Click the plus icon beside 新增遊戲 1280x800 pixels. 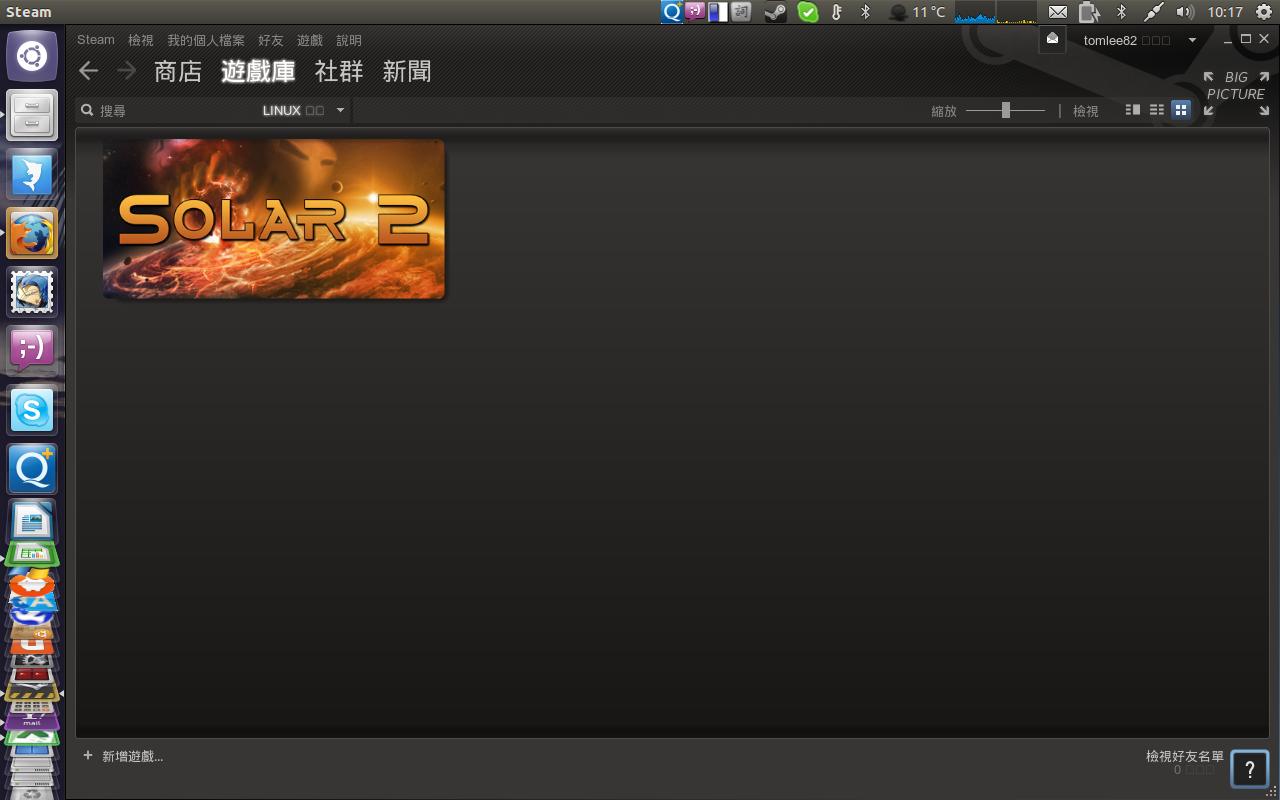(x=88, y=756)
